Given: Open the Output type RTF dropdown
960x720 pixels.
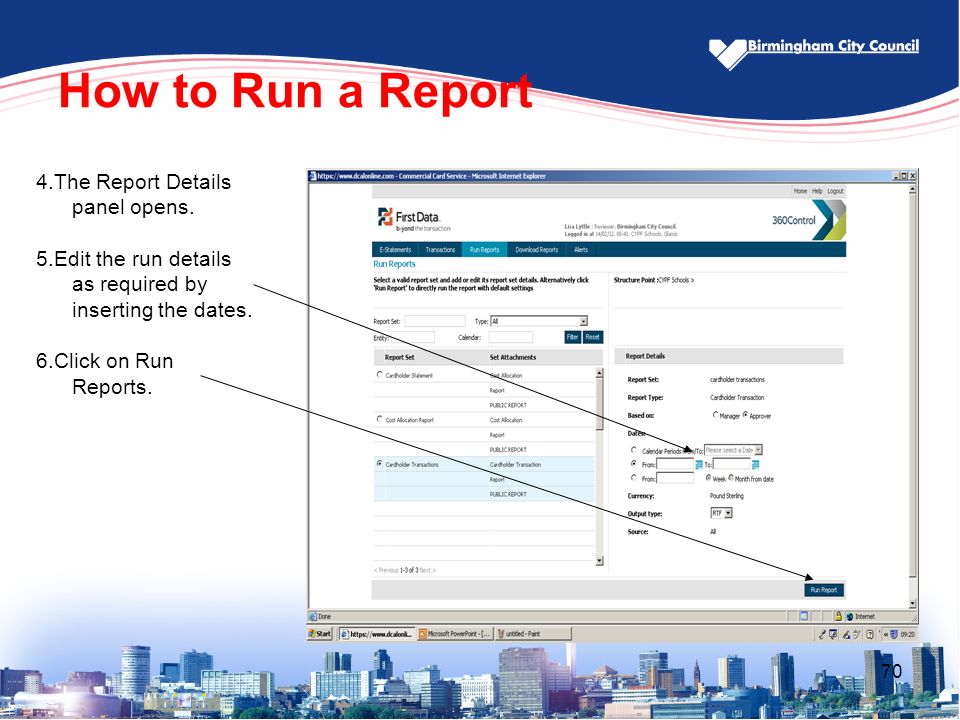Looking at the screenshot, I should (721, 513).
